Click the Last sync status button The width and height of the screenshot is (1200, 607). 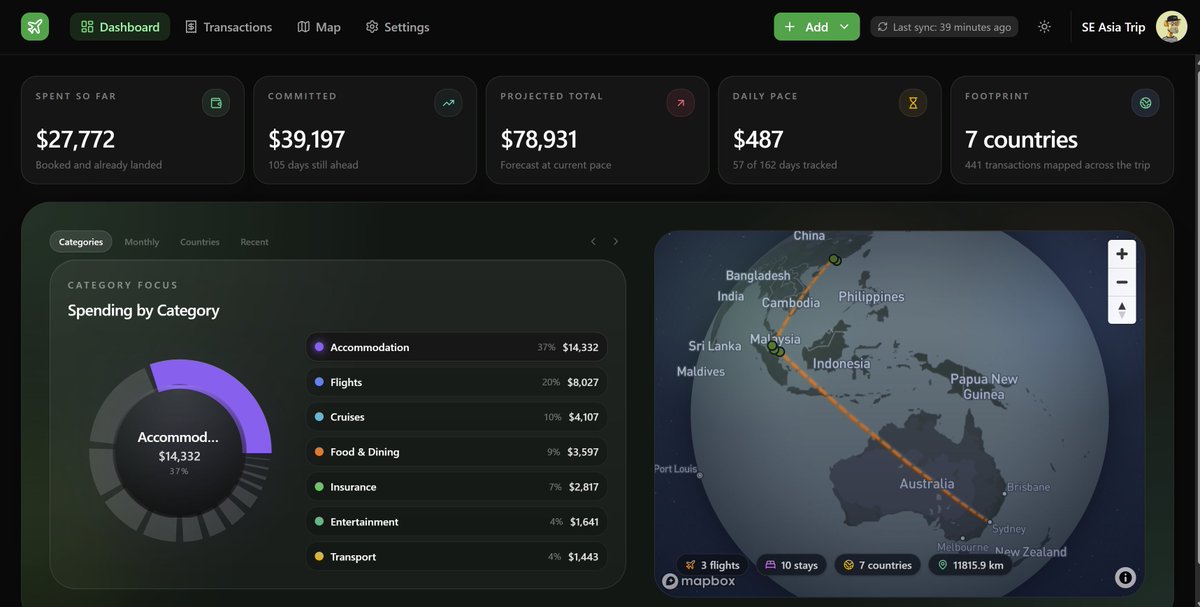click(944, 27)
